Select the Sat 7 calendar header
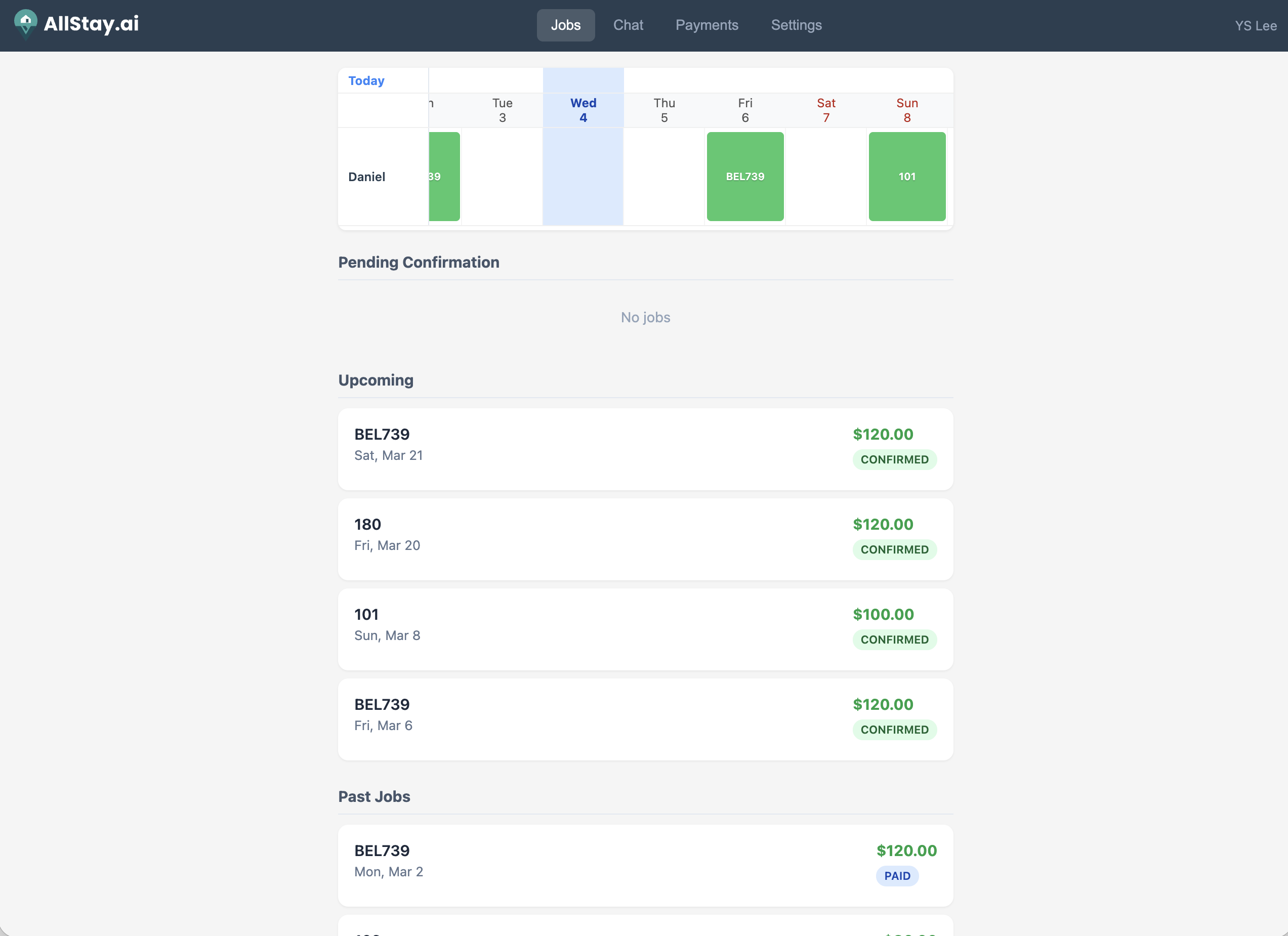The image size is (1288, 936). point(826,110)
